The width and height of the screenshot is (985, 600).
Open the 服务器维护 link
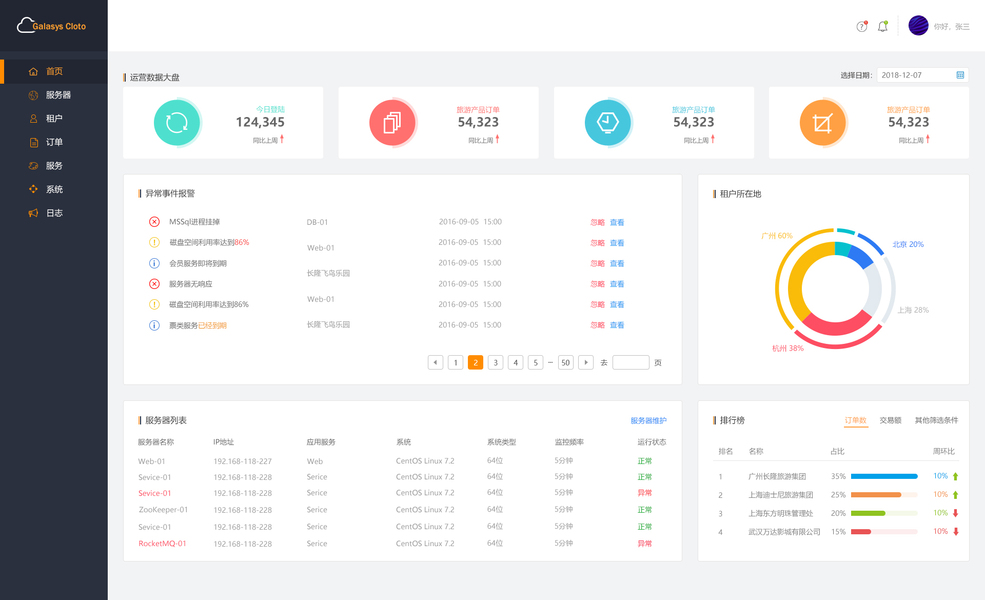[648, 421]
